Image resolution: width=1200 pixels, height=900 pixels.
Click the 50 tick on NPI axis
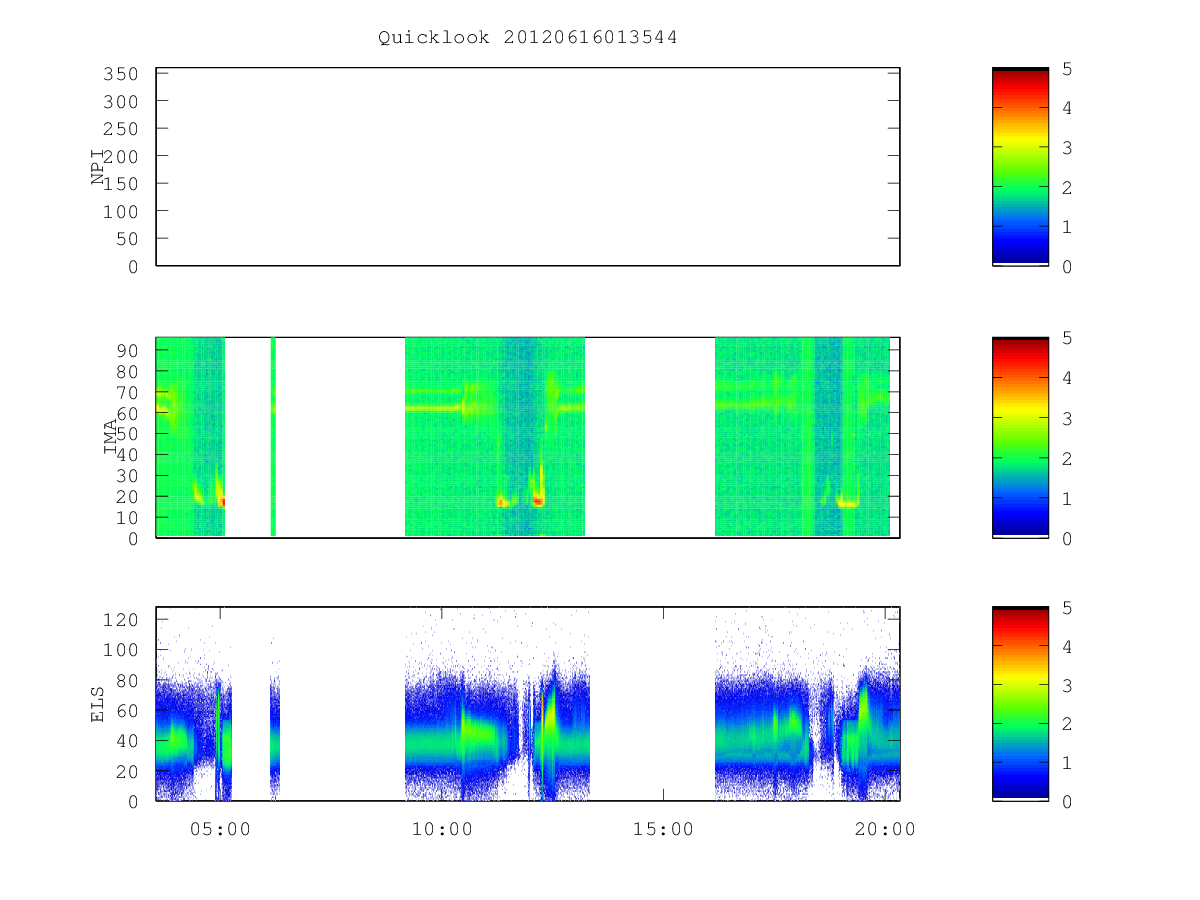click(126, 239)
